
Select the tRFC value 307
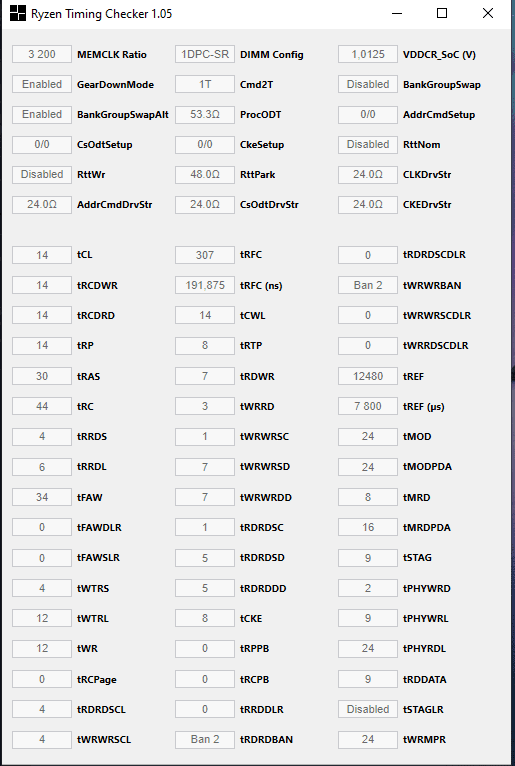coord(205,255)
